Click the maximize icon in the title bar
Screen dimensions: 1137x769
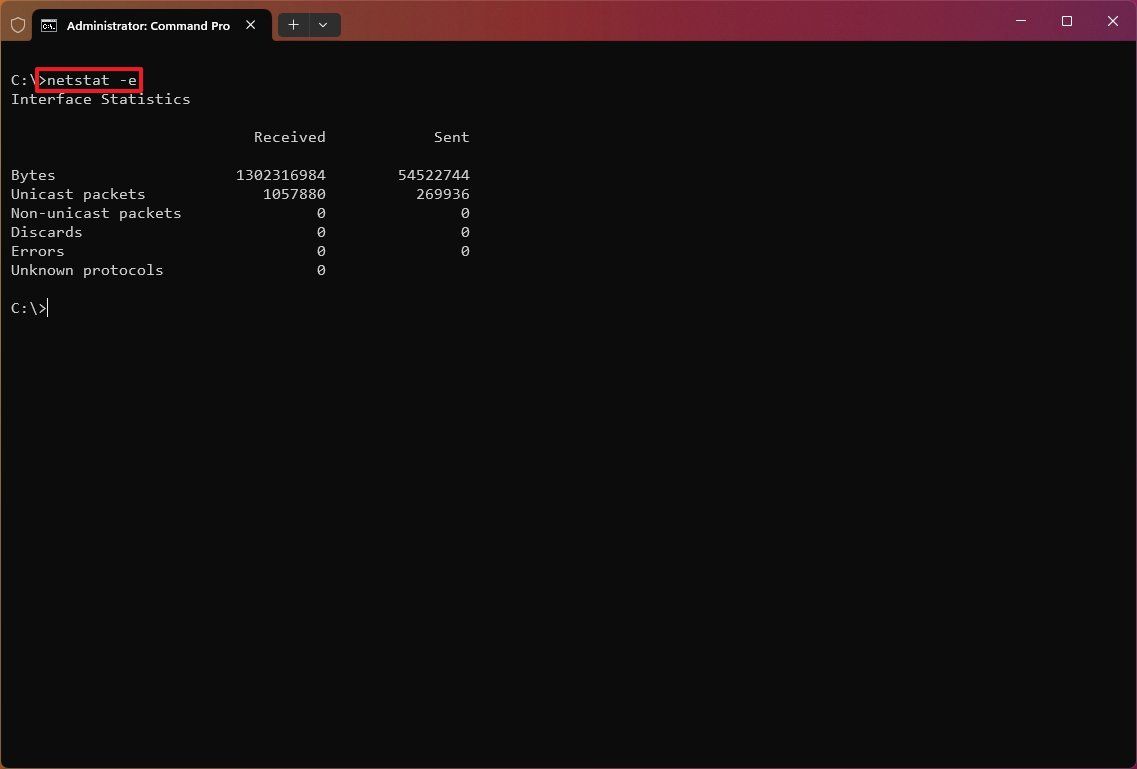point(1066,20)
